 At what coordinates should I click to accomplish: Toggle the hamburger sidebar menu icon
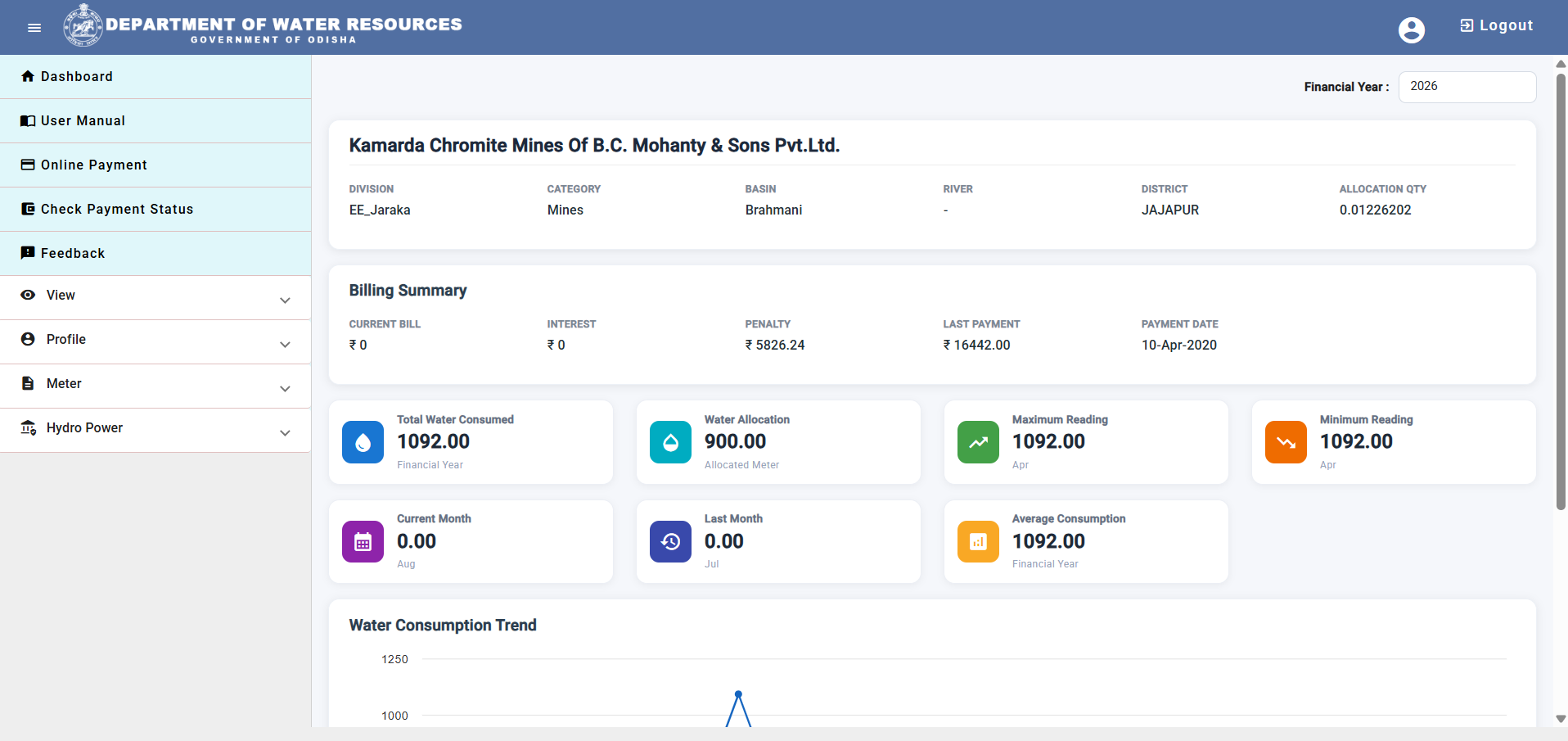34,28
